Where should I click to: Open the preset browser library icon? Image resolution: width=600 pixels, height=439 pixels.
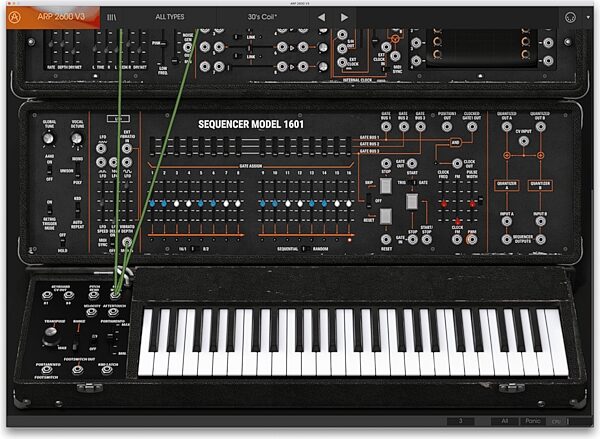coord(111,17)
